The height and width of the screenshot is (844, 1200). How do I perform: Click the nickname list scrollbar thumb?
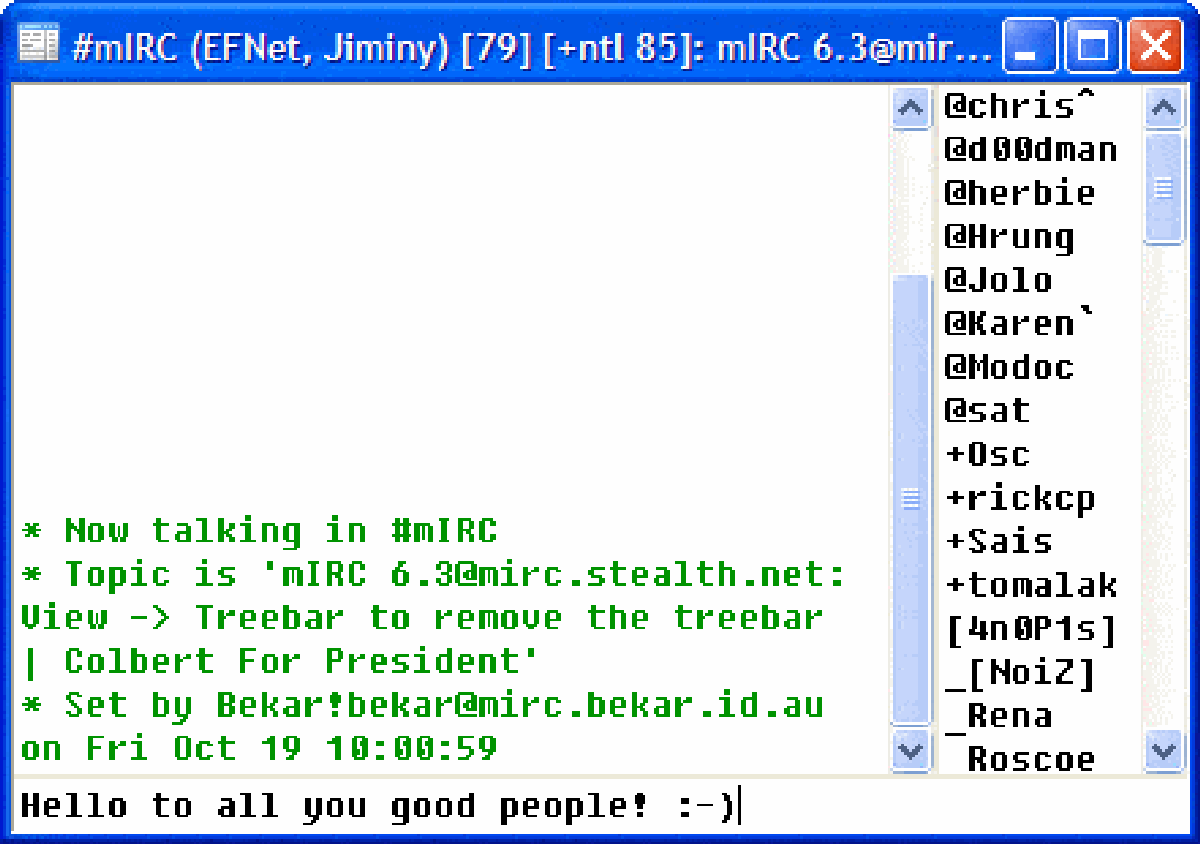tap(1162, 187)
